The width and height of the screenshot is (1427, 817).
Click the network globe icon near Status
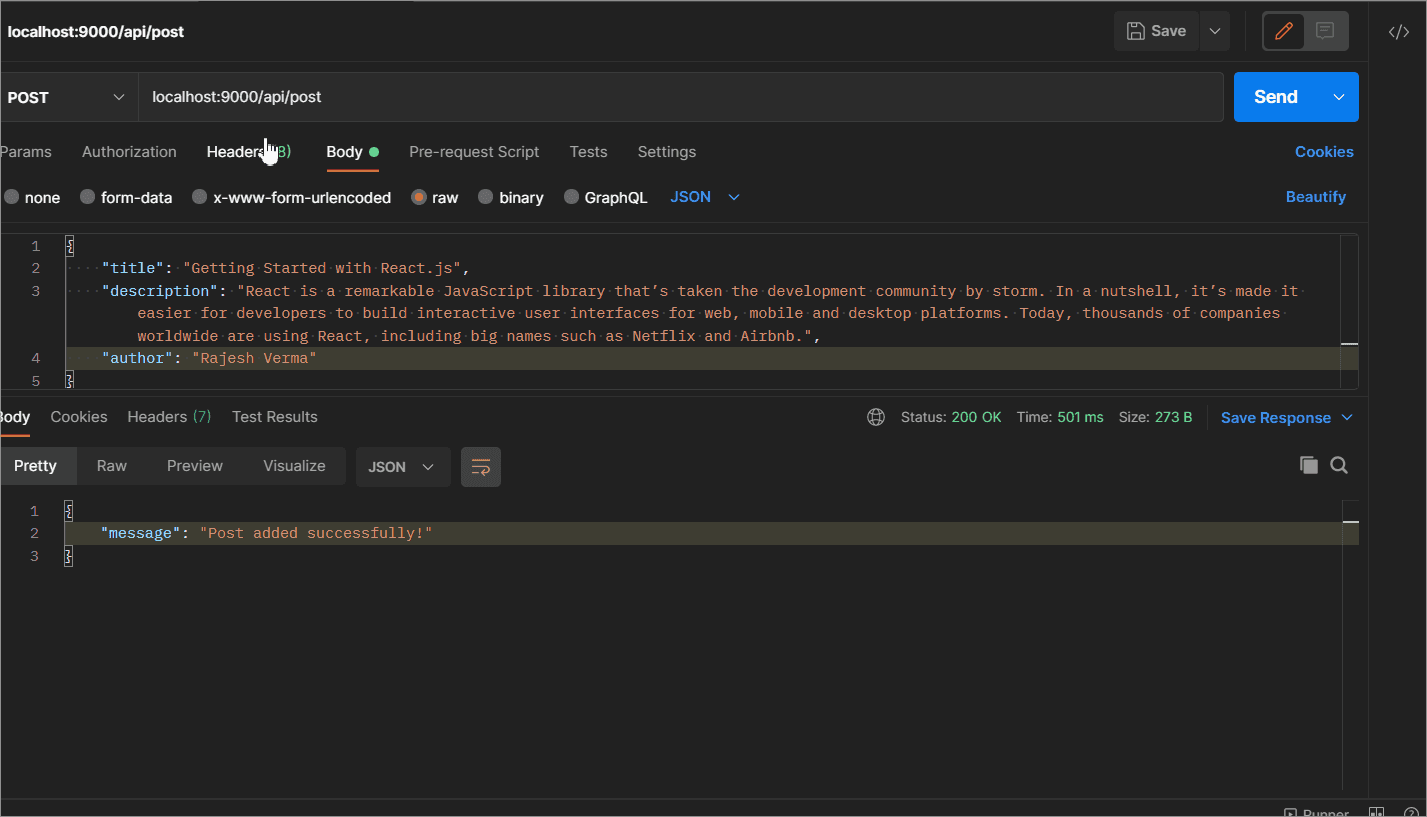[x=876, y=418]
